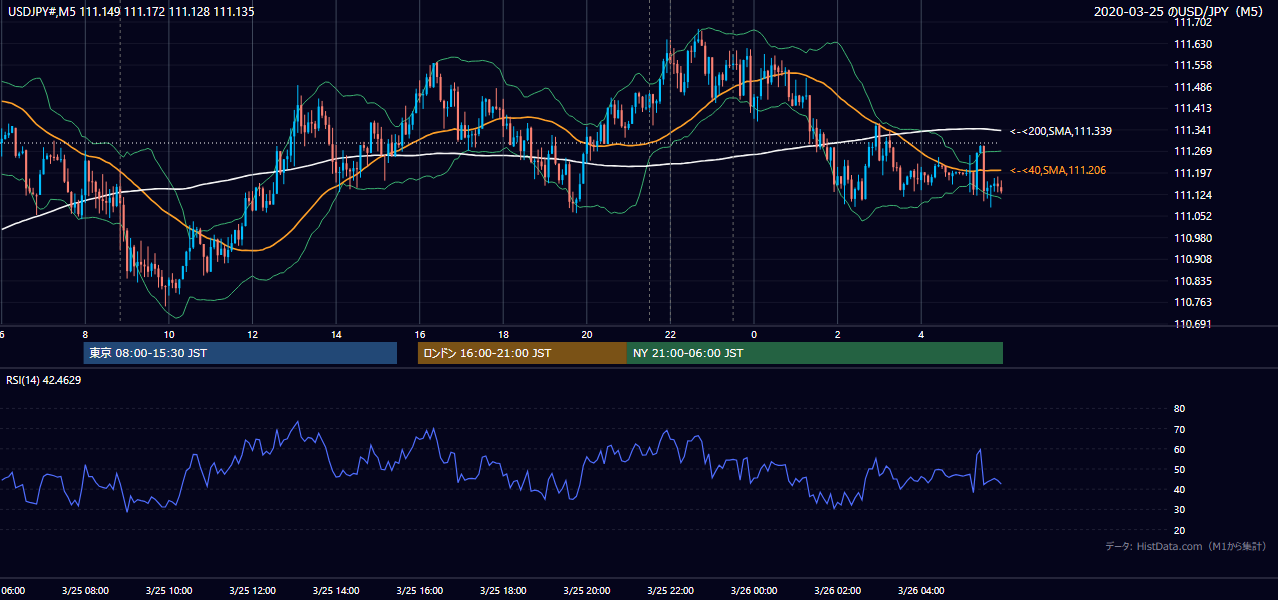
Task: Click RSI scale value 20
Action: [1179, 530]
